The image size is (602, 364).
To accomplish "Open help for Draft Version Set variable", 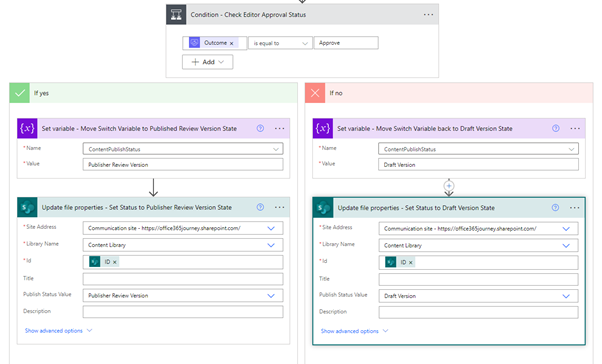I will [x=556, y=128].
